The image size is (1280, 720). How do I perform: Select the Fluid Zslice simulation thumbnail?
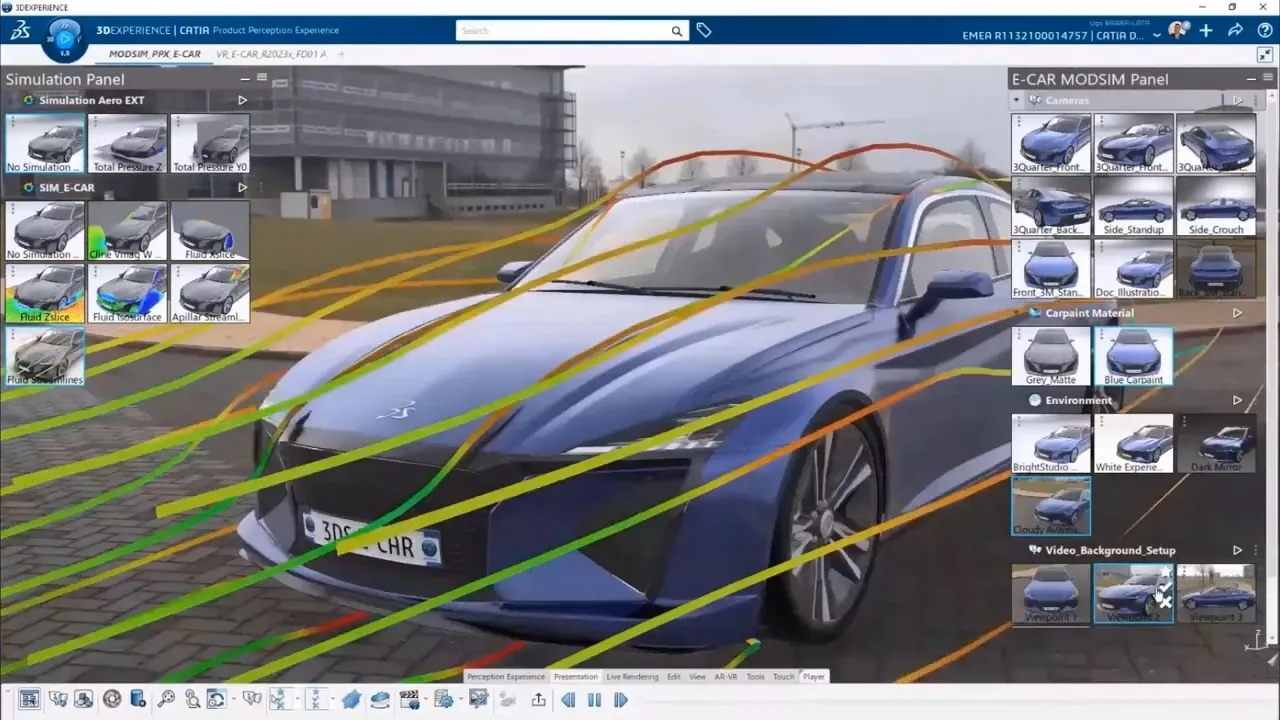44,293
